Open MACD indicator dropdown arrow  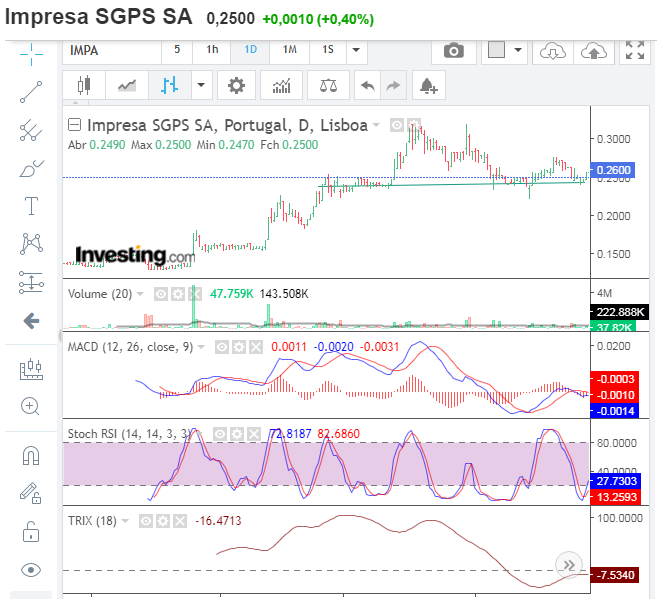point(201,347)
